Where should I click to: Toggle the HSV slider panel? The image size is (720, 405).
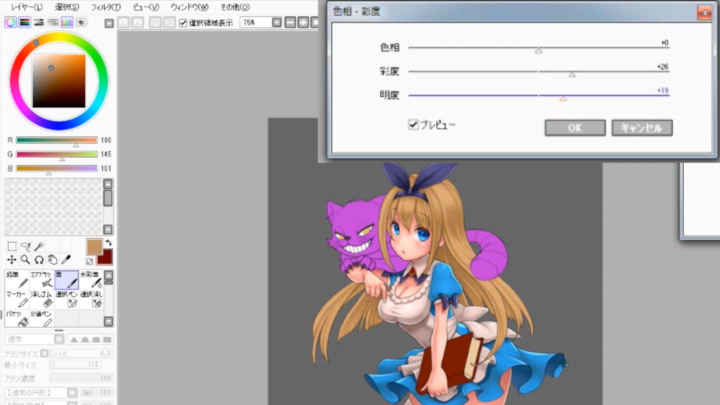coord(39,22)
